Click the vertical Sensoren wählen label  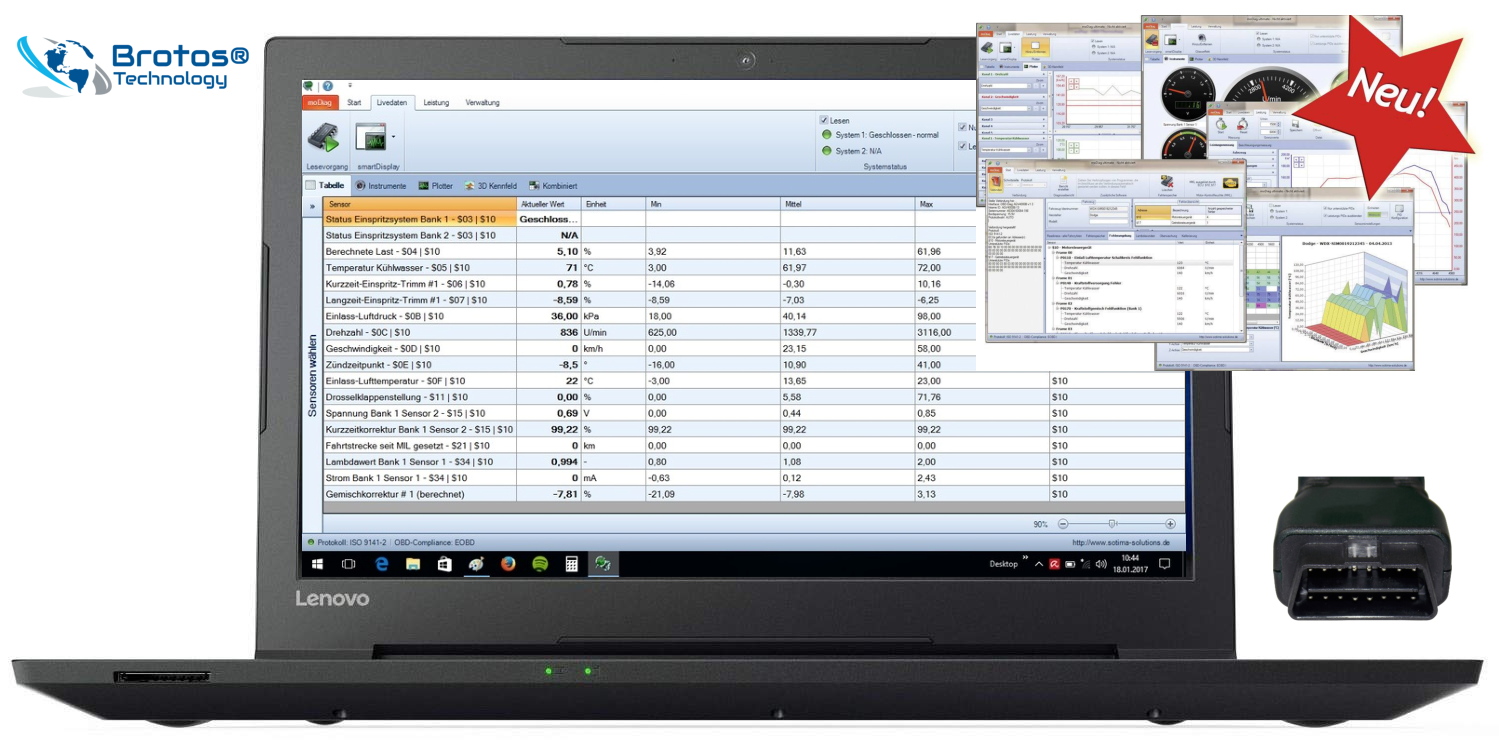[x=312, y=375]
